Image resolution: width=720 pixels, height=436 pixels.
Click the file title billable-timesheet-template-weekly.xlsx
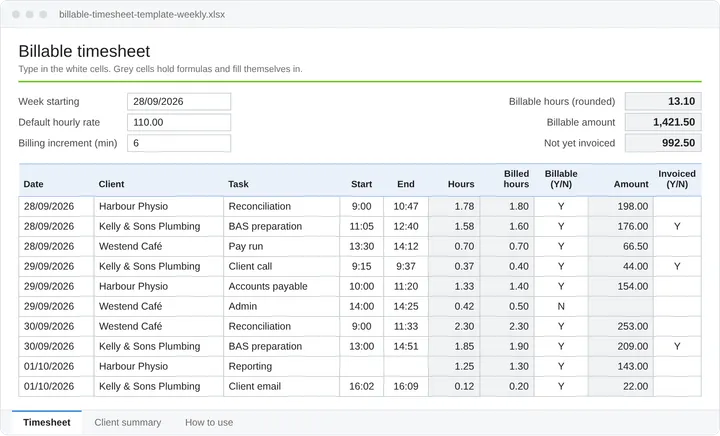pyautogui.click(x=142, y=14)
